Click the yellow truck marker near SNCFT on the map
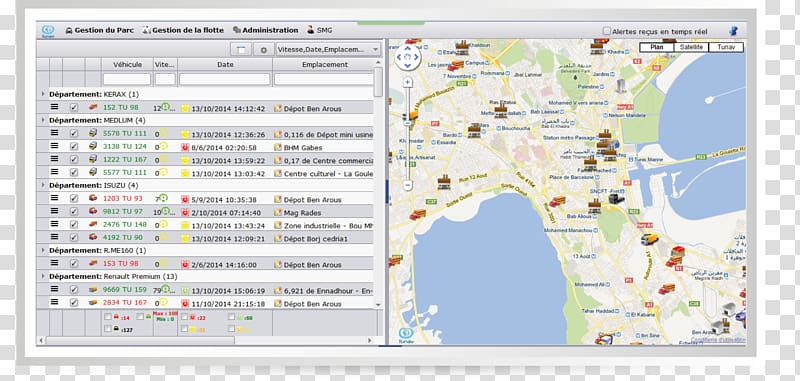The image size is (800, 381). tap(649, 239)
